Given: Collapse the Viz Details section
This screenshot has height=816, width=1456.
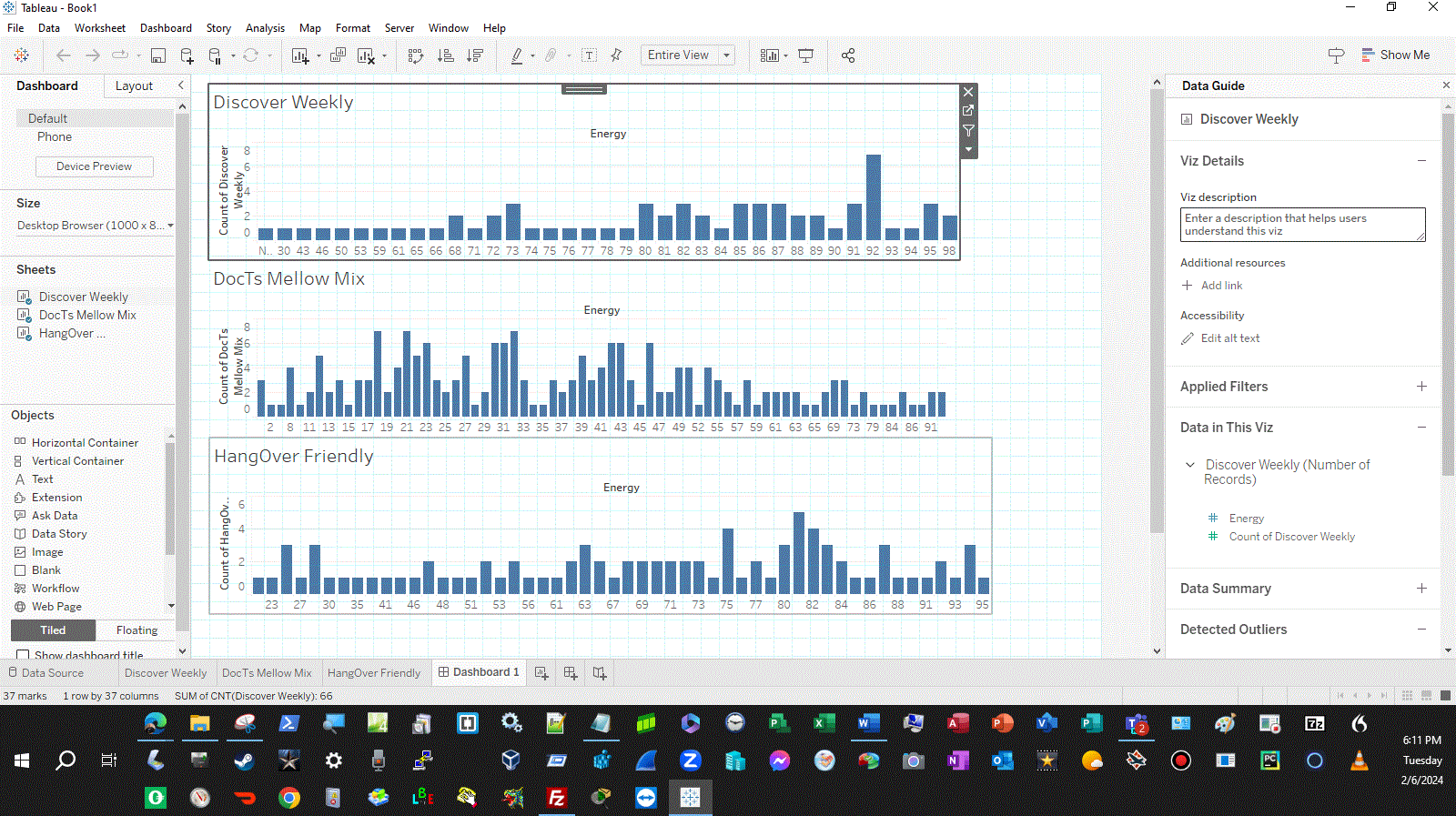Looking at the screenshot, I should (x=1421, y=161).
